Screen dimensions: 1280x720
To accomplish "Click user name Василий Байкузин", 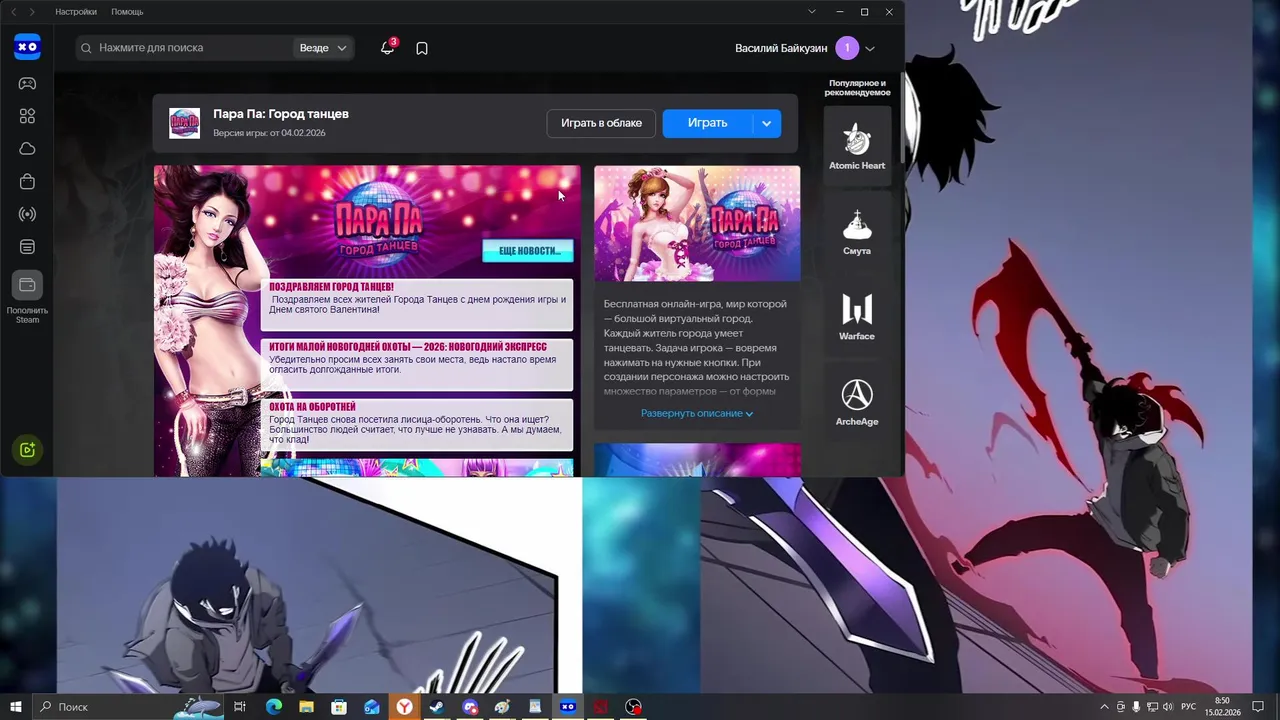I will tap(781, 48).
